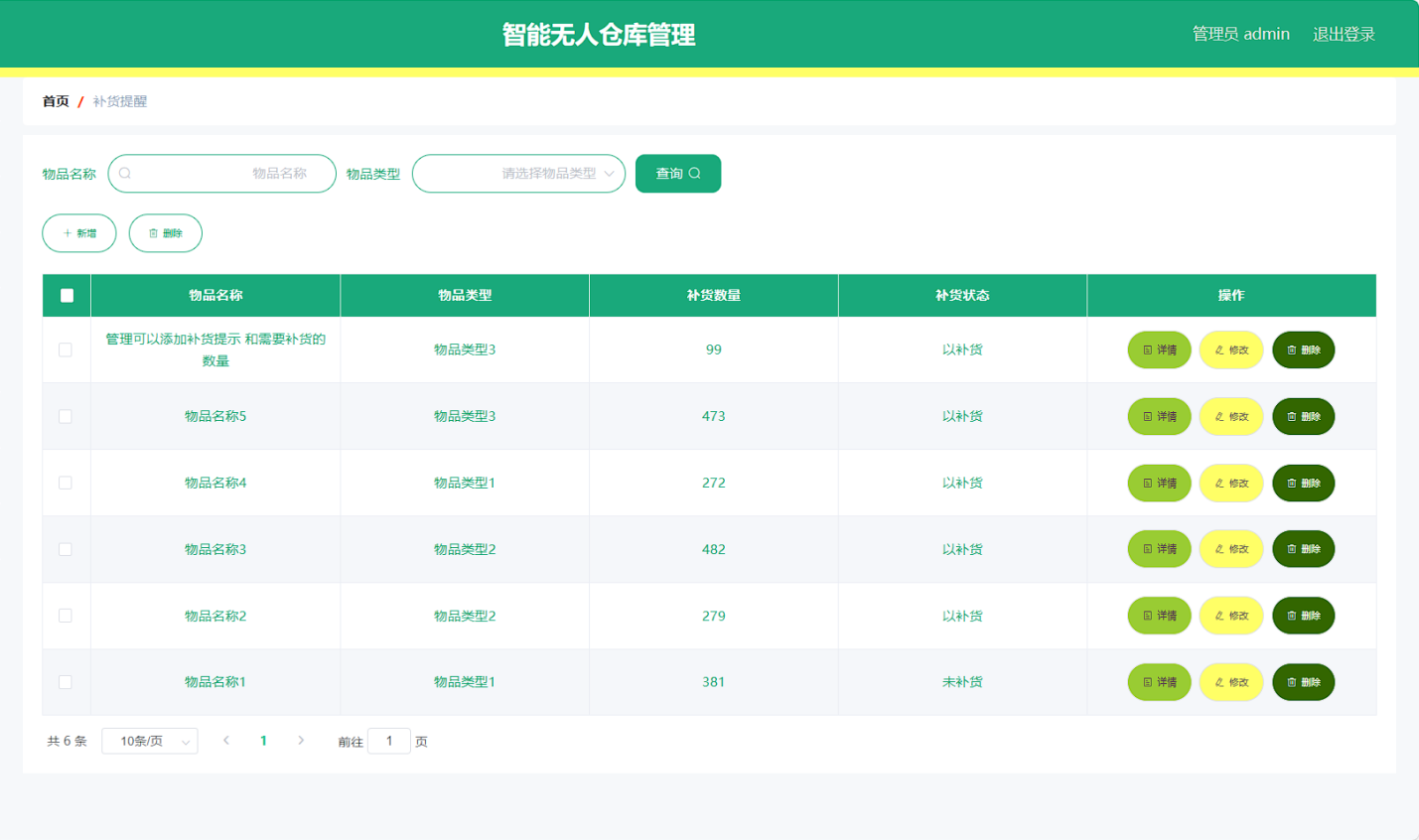Click 管理员 admin in the header
1419x840 pixels.
1240,34
